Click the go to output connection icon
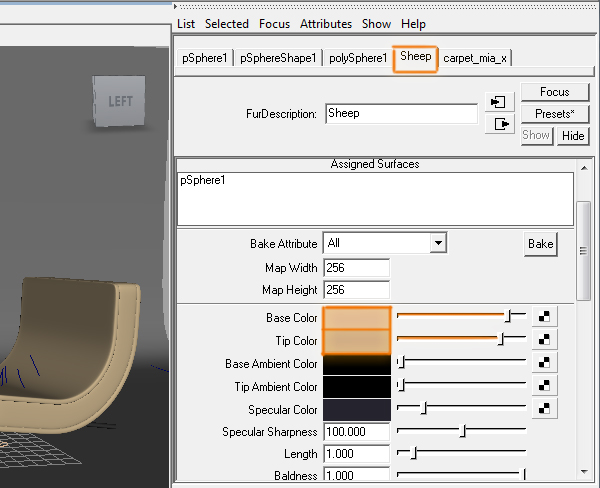600x488 pixels. coord(499,124)
